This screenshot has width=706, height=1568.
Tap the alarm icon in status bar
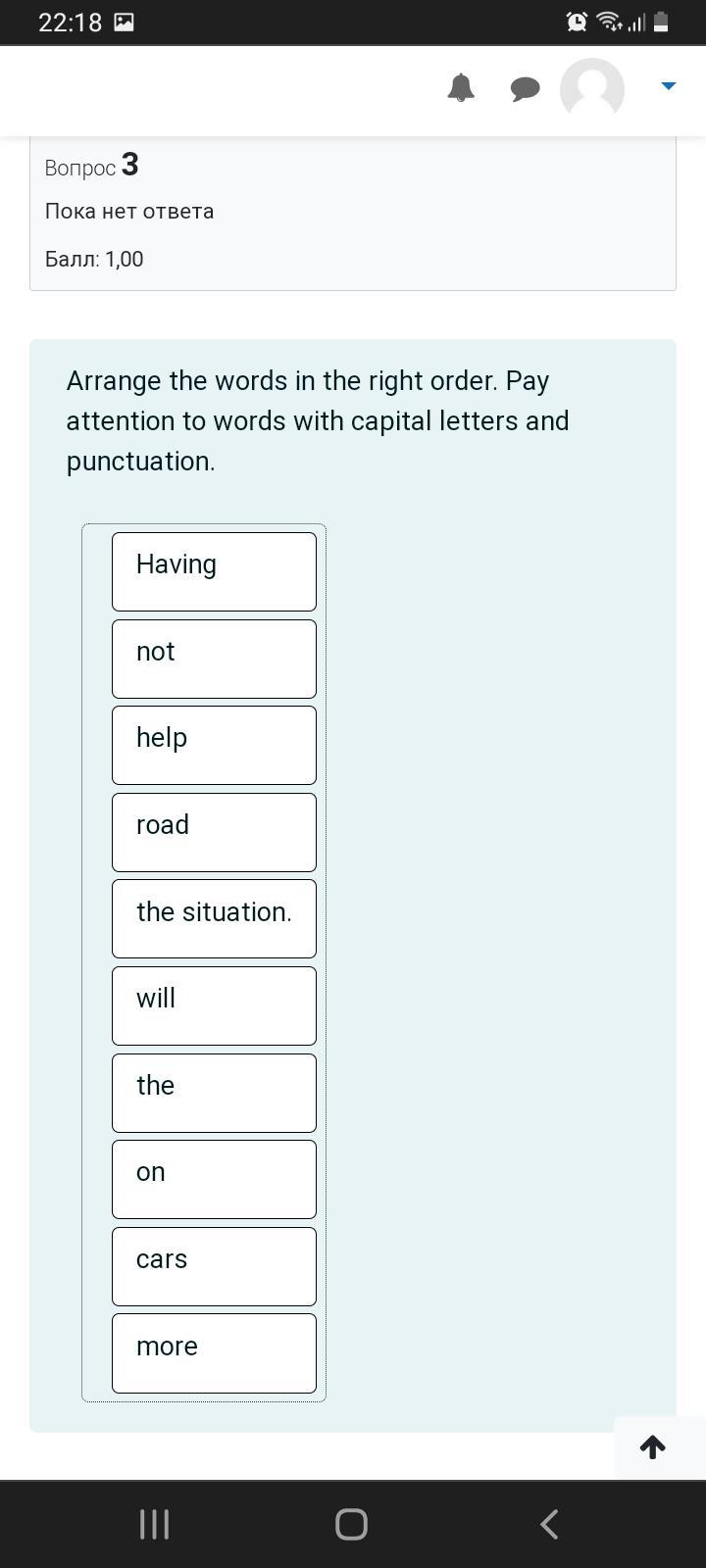577,22
